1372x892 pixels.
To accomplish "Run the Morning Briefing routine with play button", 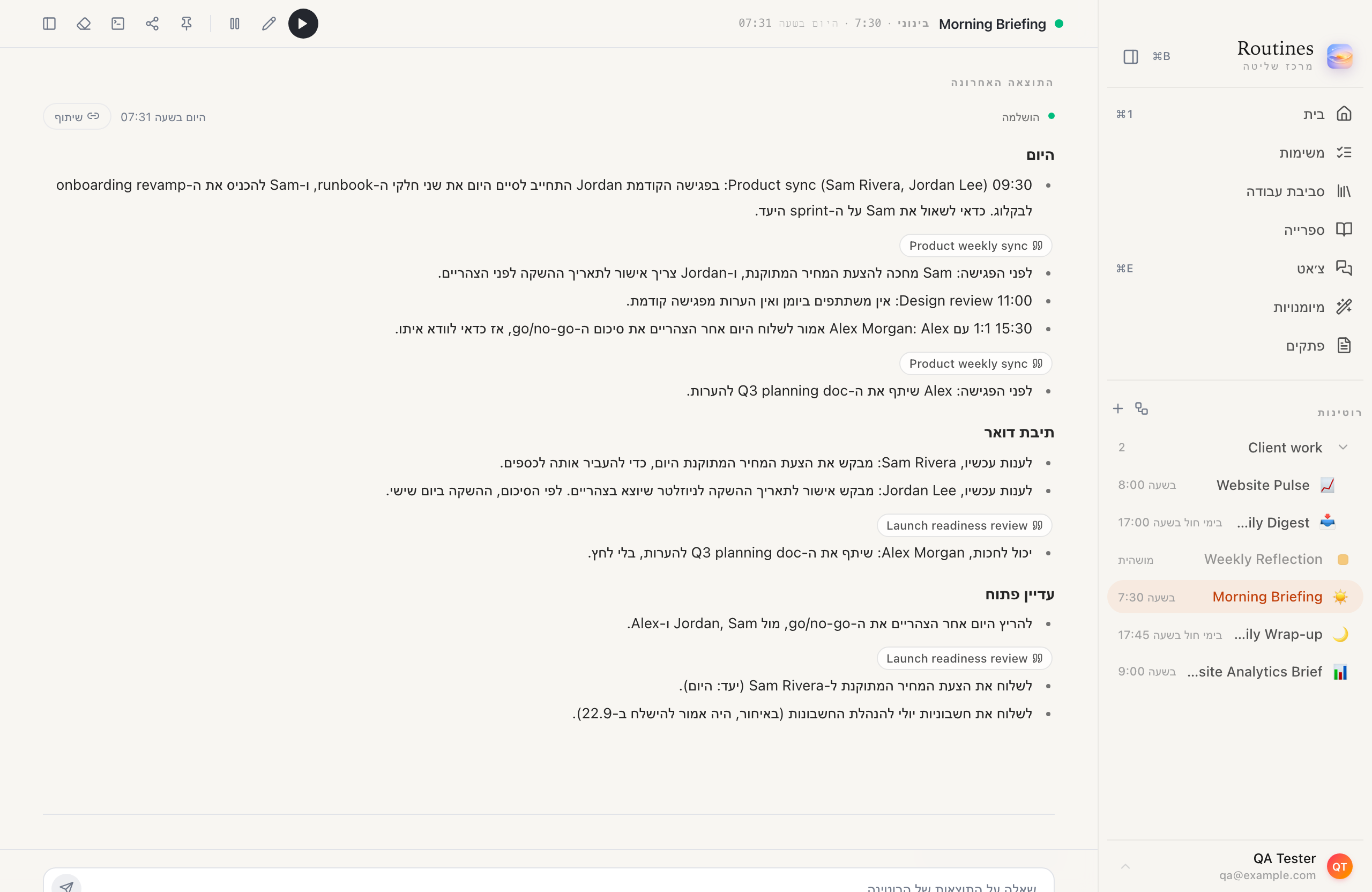I will tap(303, 24).
